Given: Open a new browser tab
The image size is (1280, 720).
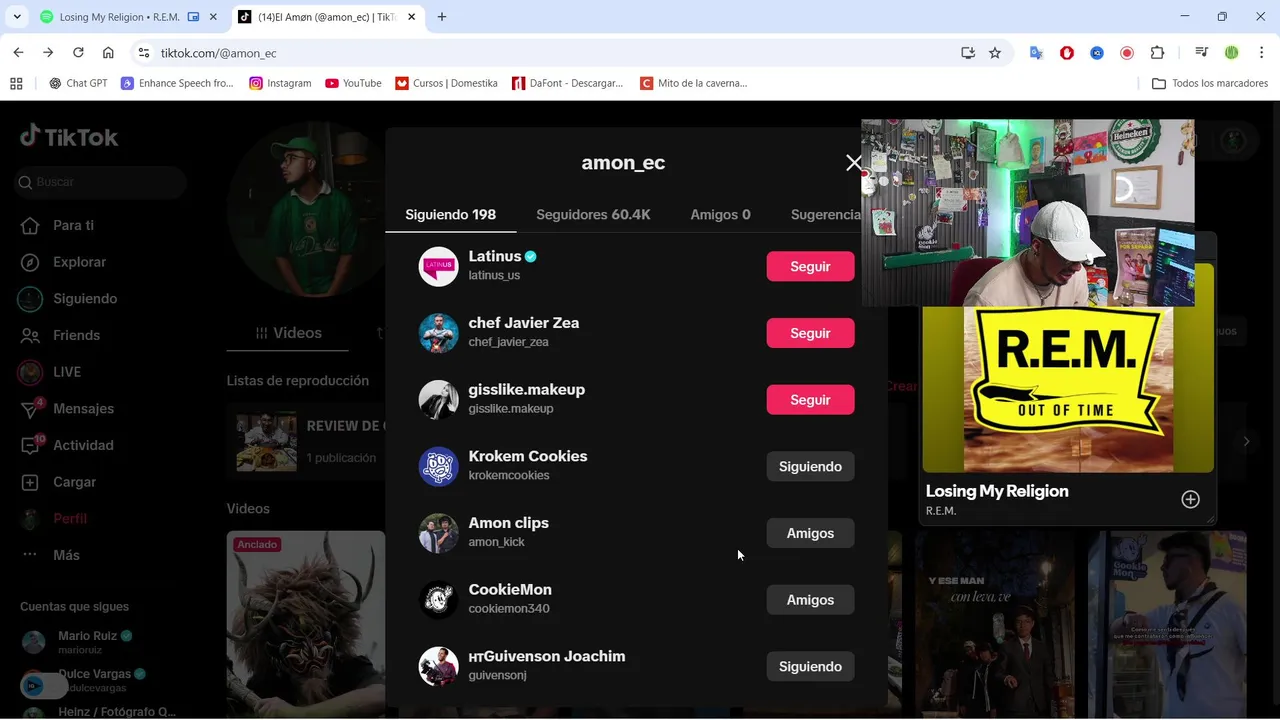Looking at the screenshot, I should coord(442,17).
